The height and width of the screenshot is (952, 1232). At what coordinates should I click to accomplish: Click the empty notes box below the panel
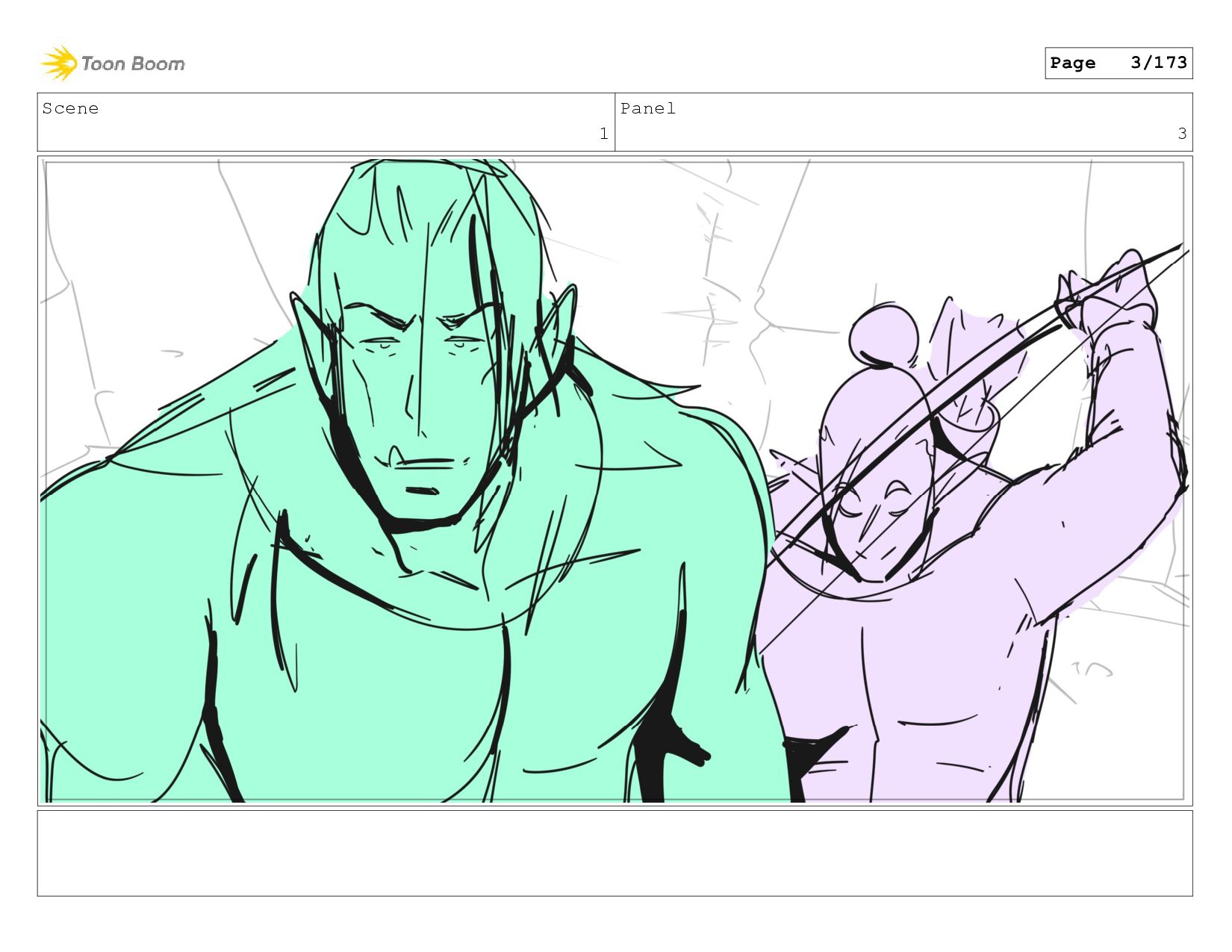click(615, 853)
